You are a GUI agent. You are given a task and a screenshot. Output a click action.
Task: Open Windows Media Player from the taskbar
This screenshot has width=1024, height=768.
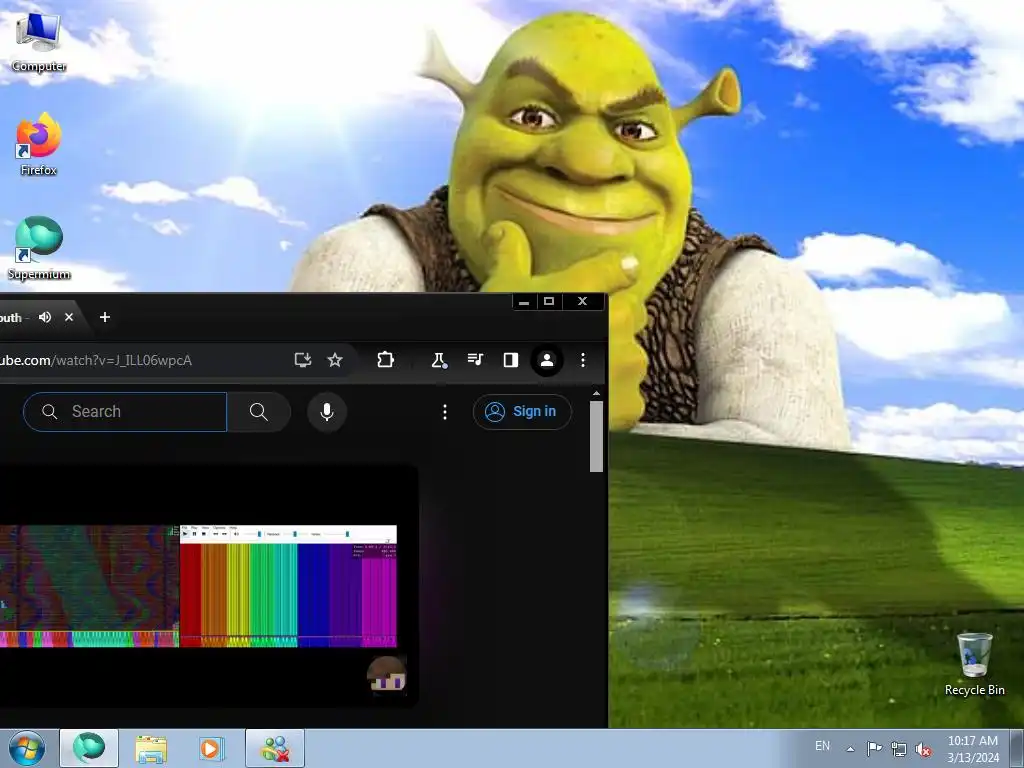tap(211, 748)
